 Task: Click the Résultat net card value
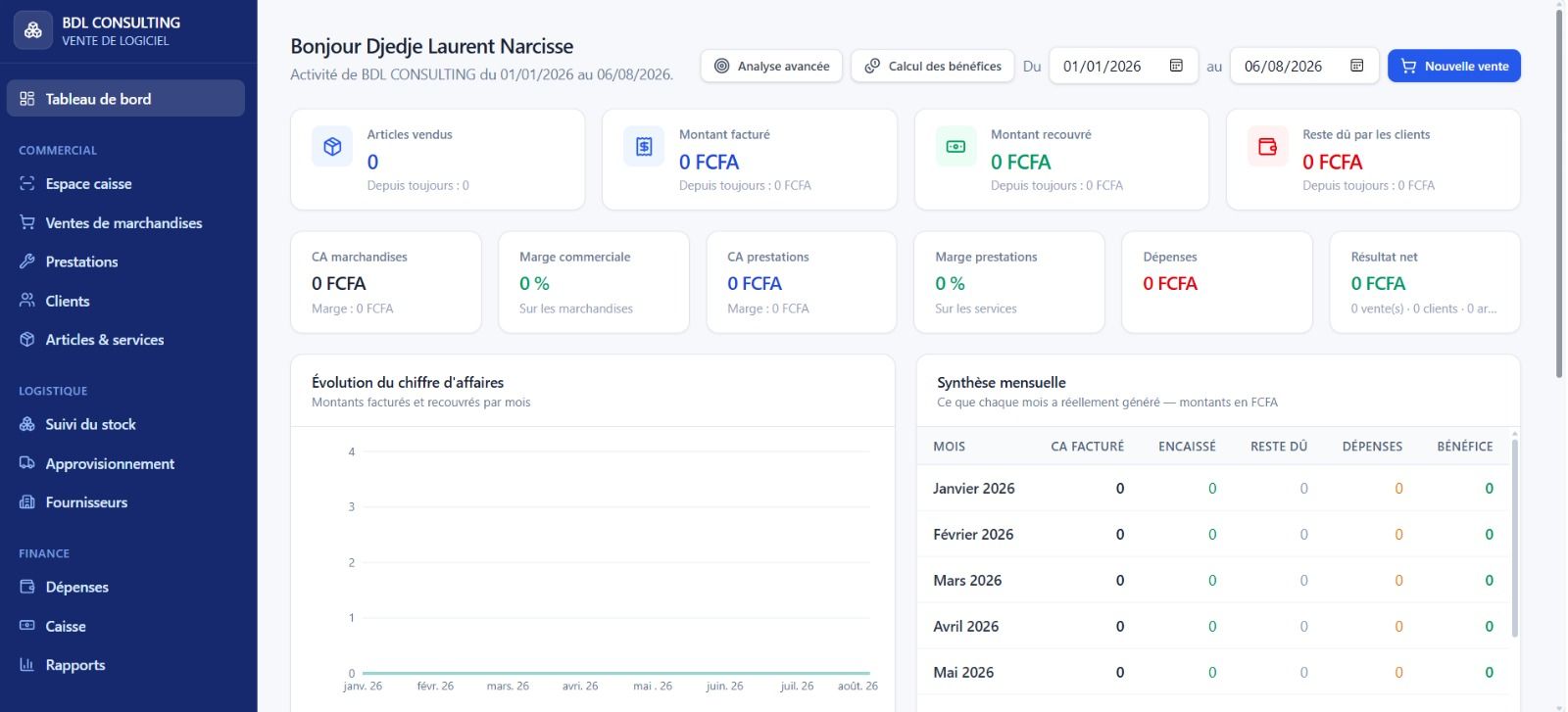(x=1378, y=283)
